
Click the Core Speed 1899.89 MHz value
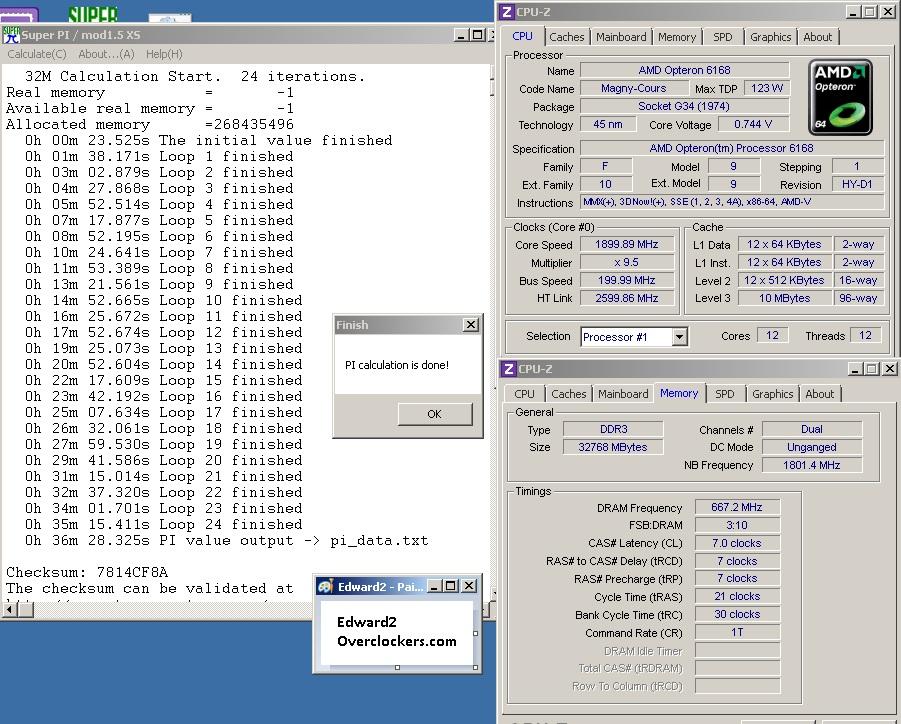coord(627,244)
